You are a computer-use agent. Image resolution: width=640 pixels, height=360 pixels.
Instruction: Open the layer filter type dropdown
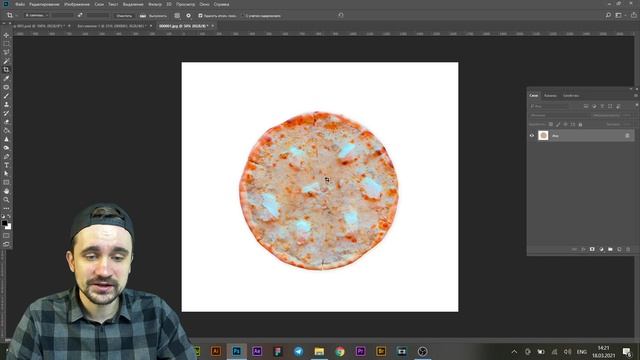point(549,106)
